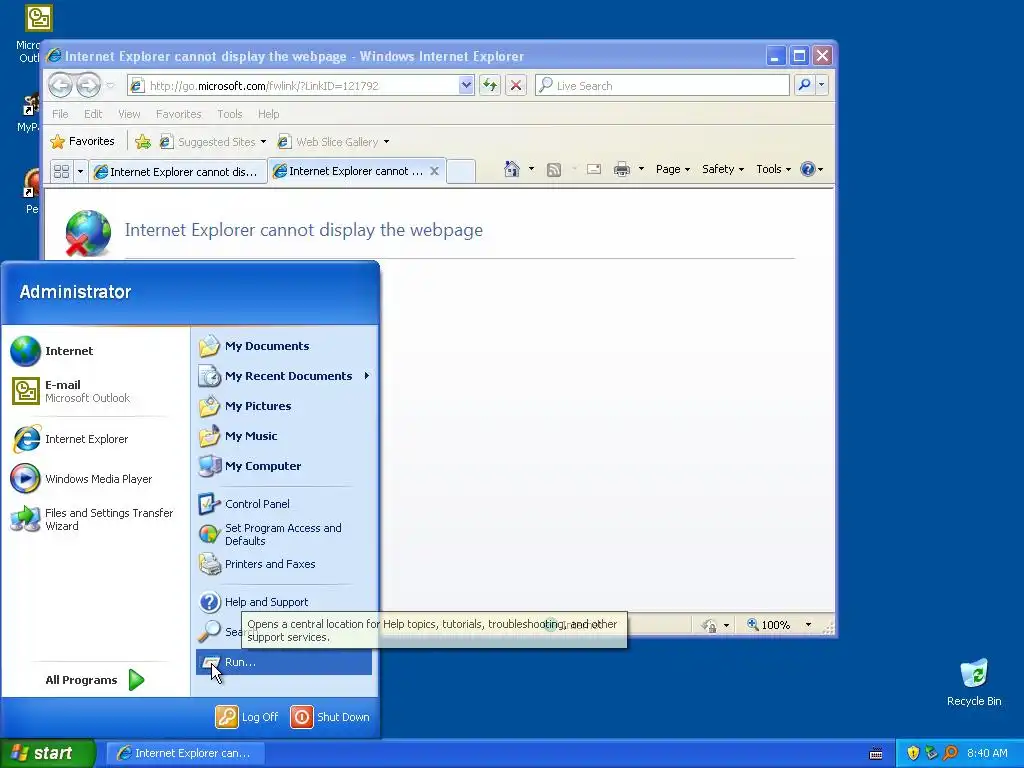Click the Read Mail envelope icon

click(594, 169)
